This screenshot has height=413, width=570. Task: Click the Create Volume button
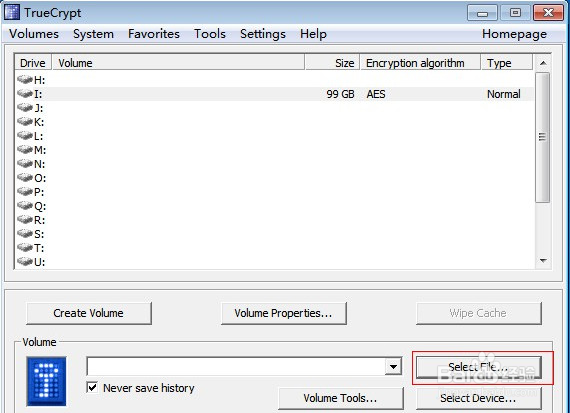(x=89, y=313)
